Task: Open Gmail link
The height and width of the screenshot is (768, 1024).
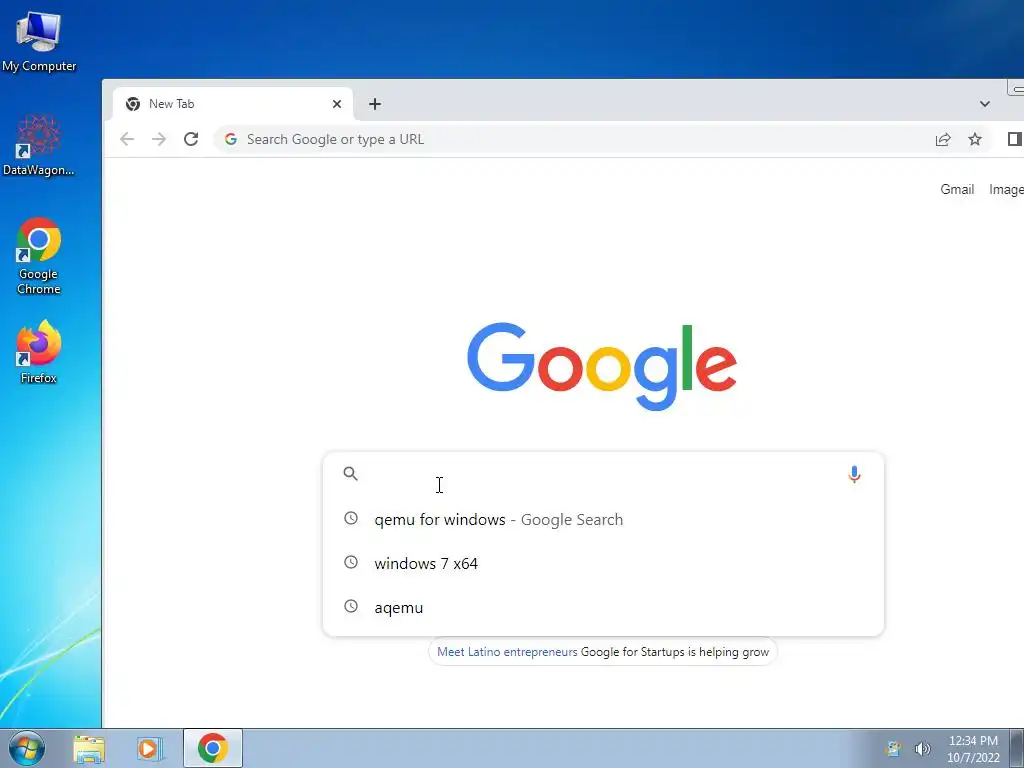Action: [x=957, y=189]
